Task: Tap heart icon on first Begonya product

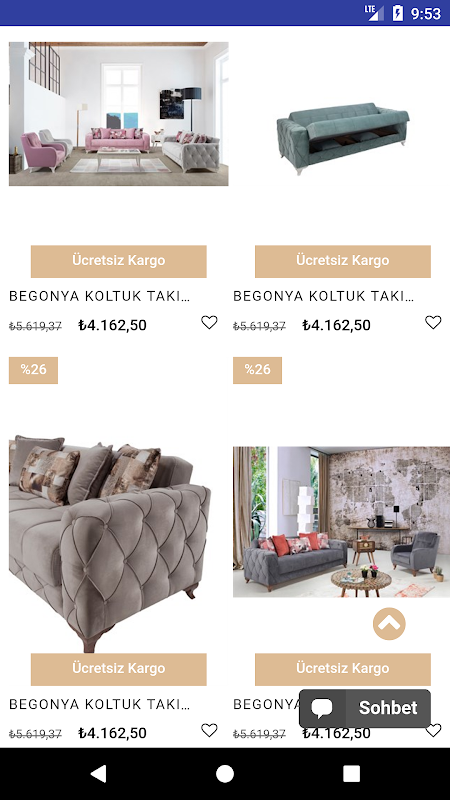Action: pyautogui.click(x=209, y=322)
